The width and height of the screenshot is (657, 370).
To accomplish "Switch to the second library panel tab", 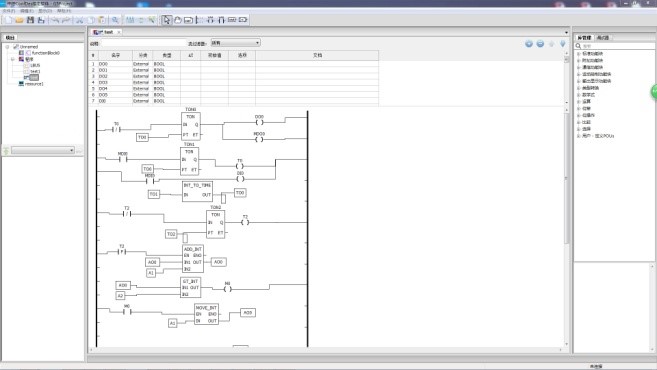I will pos(603,38).
